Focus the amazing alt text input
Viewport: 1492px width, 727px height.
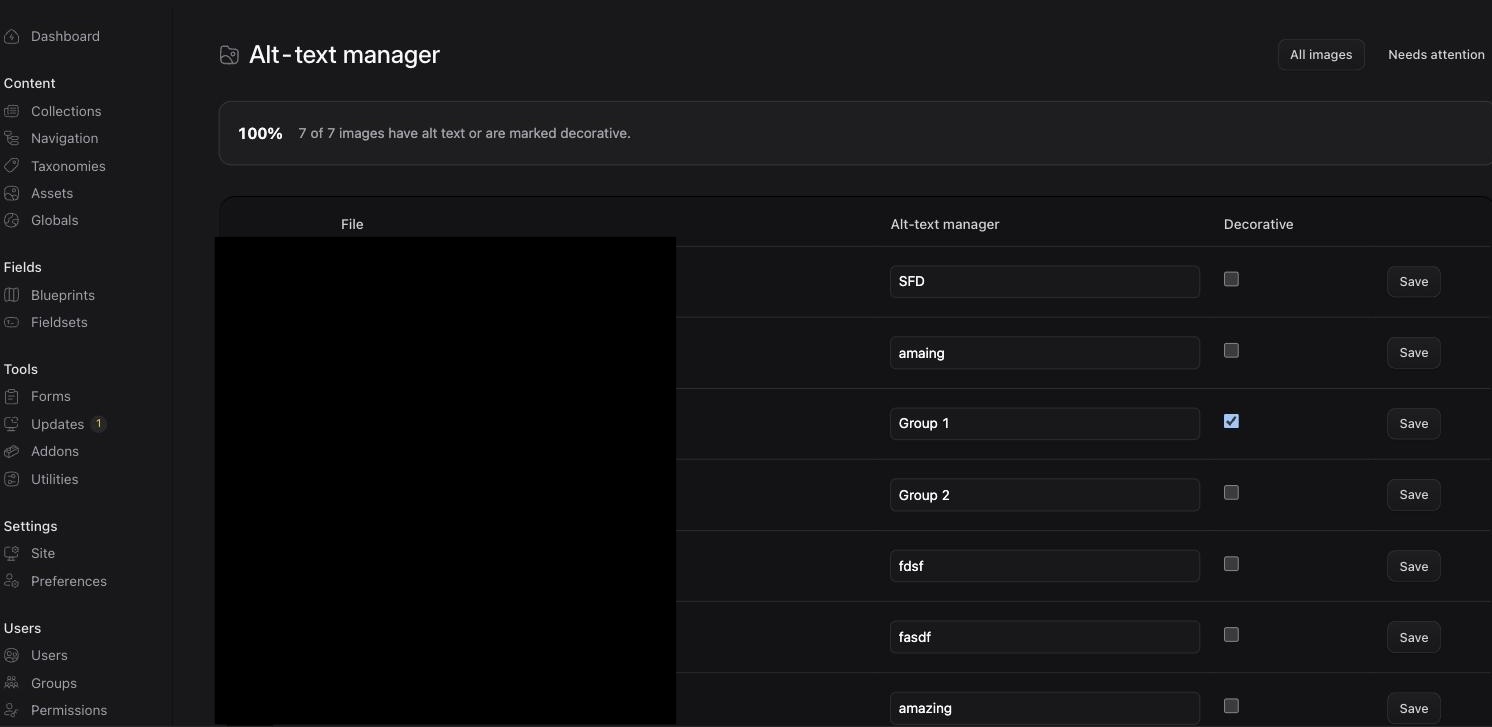coord(1045,708)
